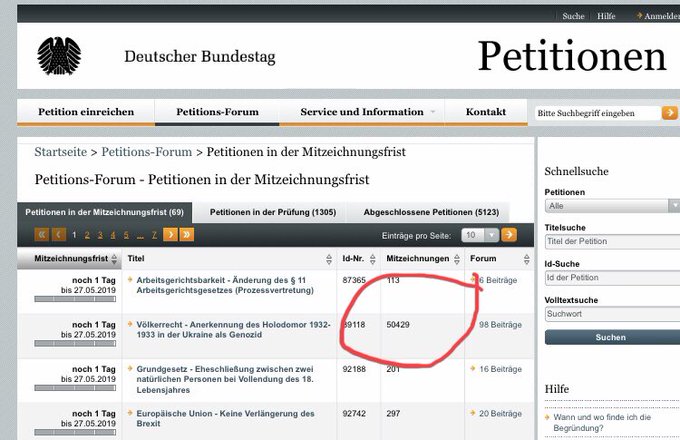Click the progress bar of the Grundgesetz petition
680x440 pixels.
[75, 388]
